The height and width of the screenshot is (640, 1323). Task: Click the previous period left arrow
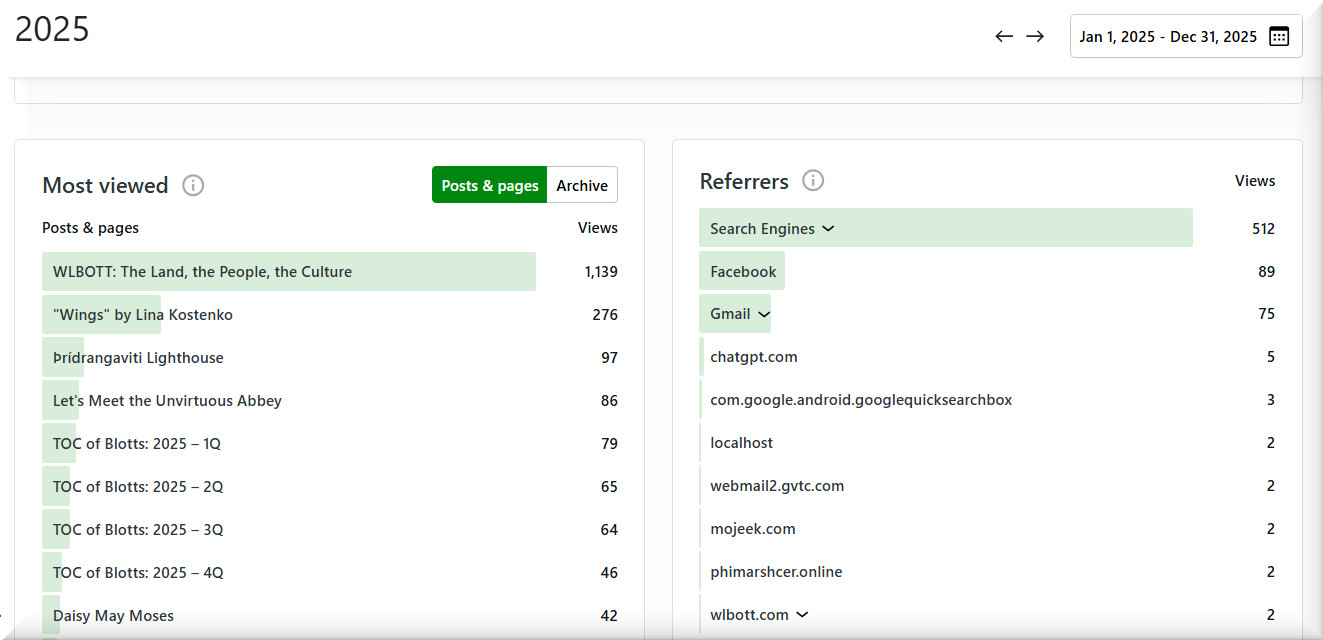tap(1004, 37)
